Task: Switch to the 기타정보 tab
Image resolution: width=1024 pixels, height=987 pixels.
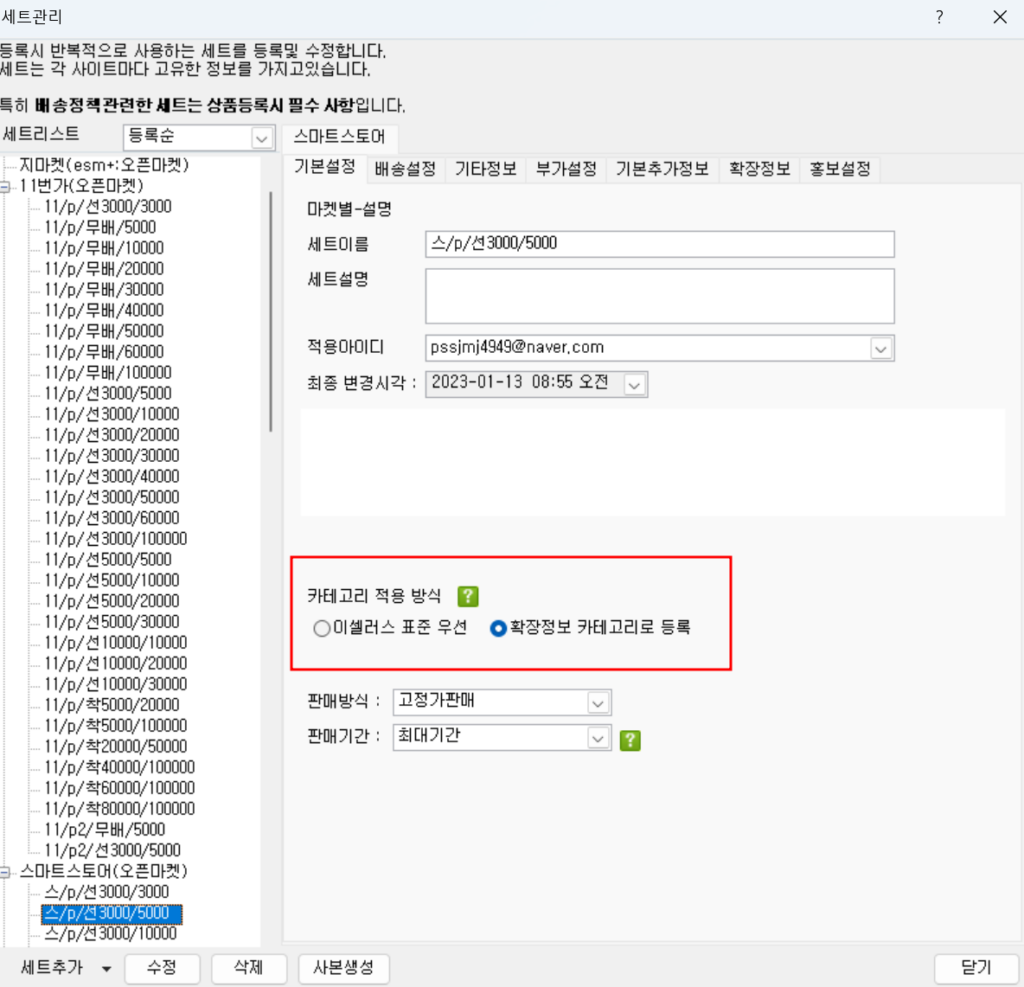Action: (485, 169)
